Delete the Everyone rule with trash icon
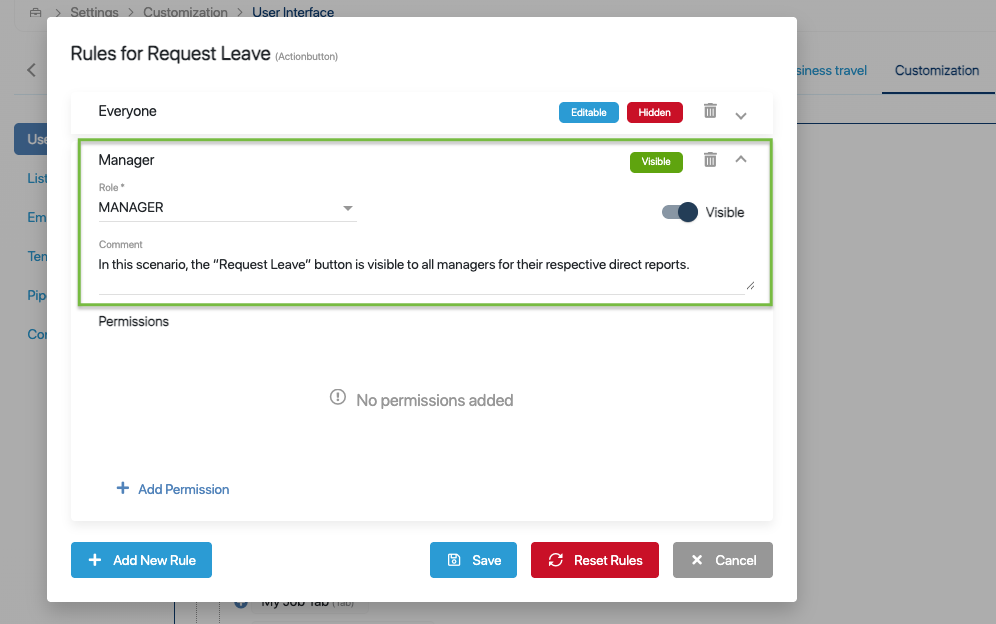Screen dimensions: 996x624 pos(710,111)
